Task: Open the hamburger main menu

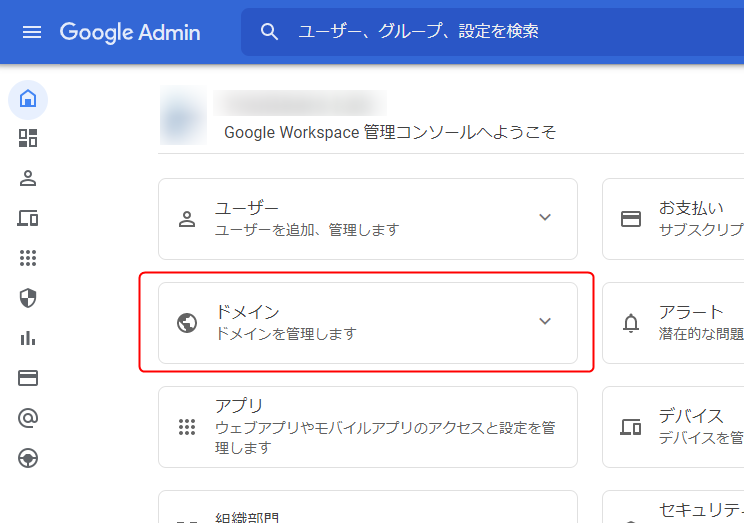Action: pos(32,32)
